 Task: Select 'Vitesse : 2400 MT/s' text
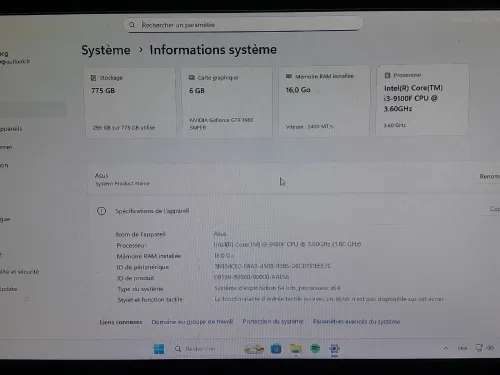pyautogui.click(x=310, y=127)
